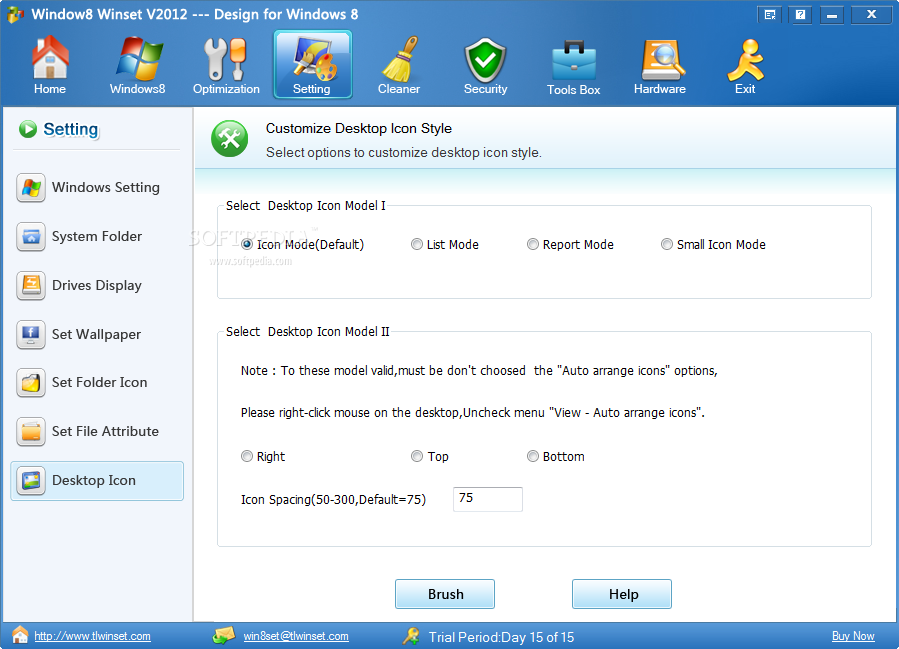This screenshot has width=899, height=649.
Task: Open the Optimization wrench icon
Action: tap(225, 58)
